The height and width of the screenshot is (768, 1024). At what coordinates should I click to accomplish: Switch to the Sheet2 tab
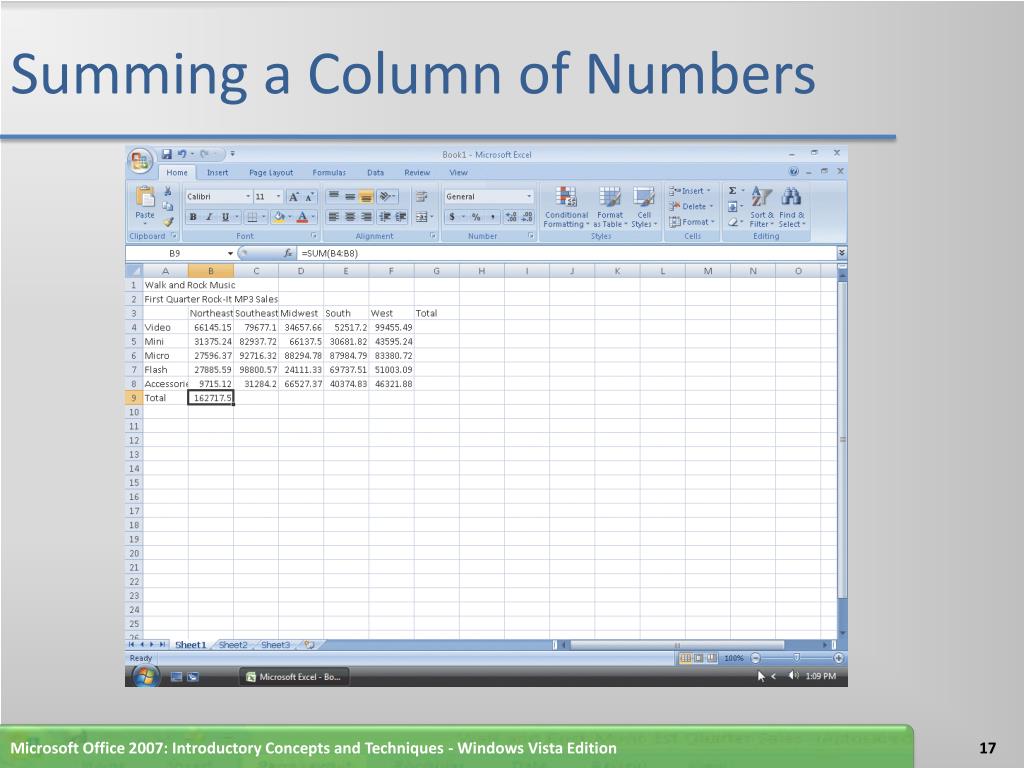233,645
